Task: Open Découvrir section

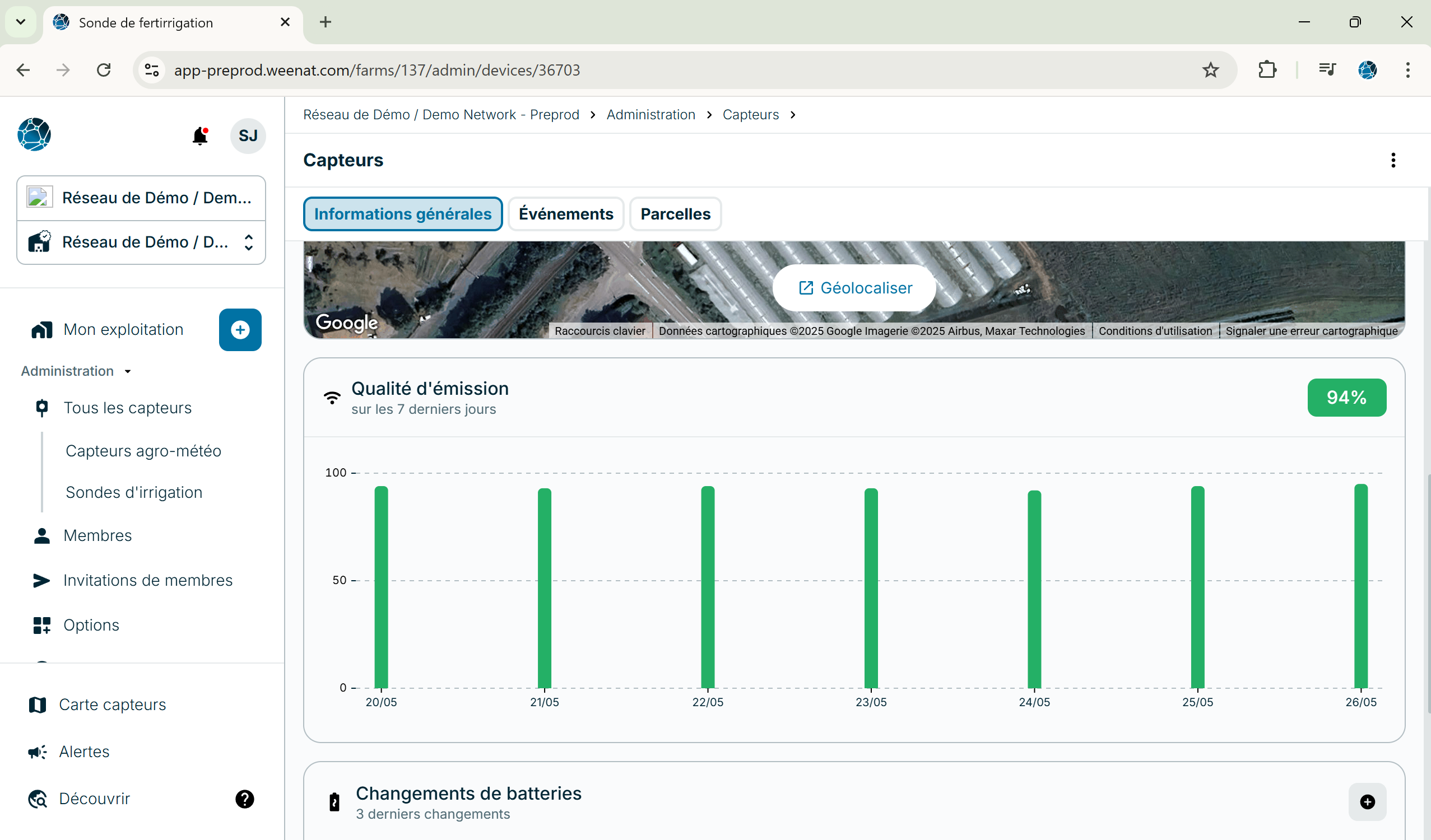Action: click(94, 799)
